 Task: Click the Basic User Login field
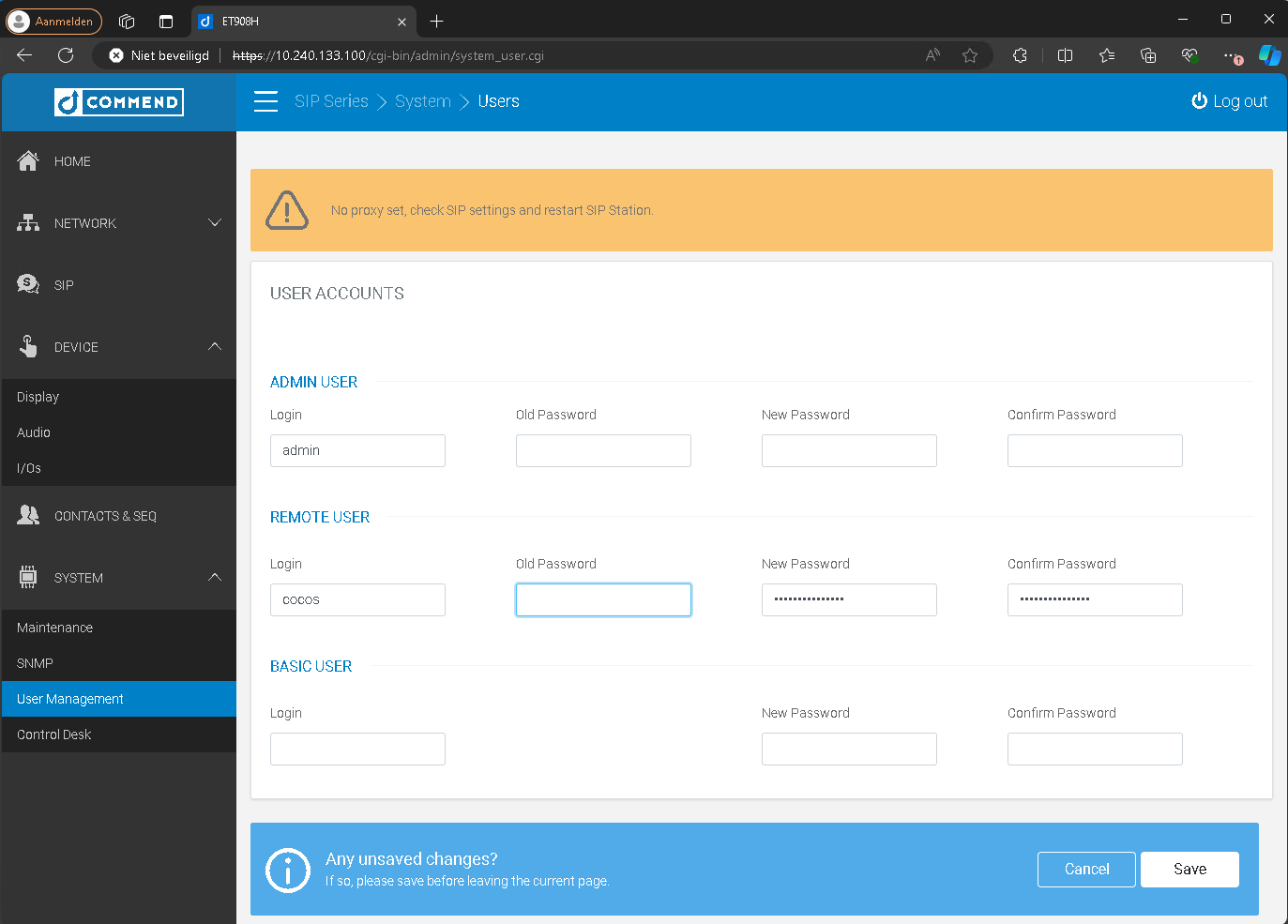(x=357, y=750)
